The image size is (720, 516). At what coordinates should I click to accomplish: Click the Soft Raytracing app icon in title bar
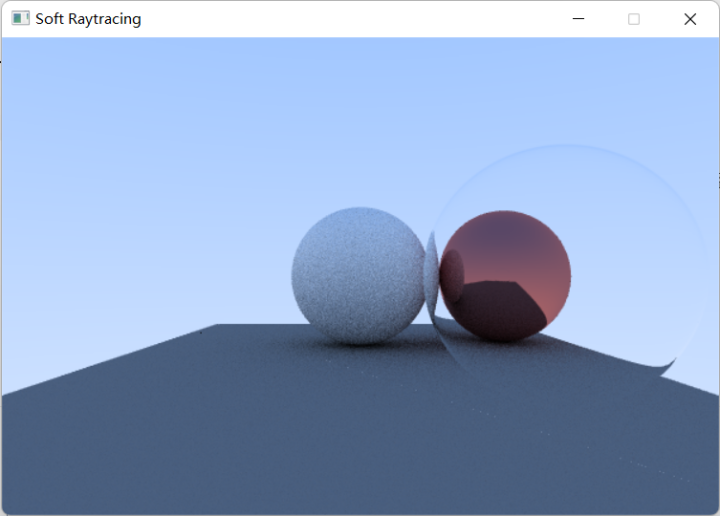pos(21,18)
